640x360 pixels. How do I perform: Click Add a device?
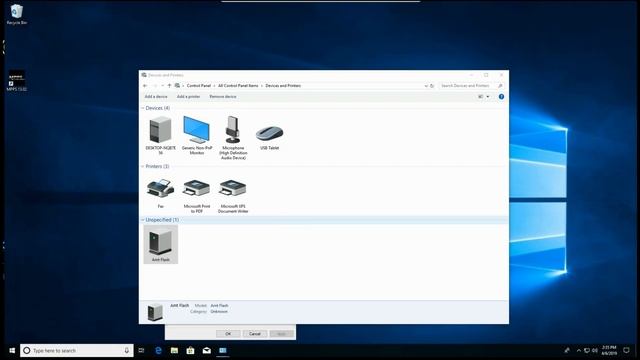pyautogui.click(x=156, y=97)
